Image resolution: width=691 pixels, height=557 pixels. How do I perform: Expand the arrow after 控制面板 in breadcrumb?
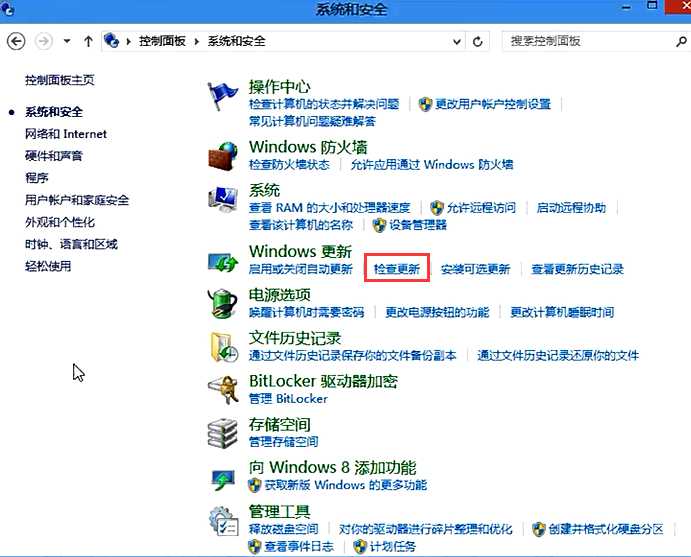[x=197, y=41]
